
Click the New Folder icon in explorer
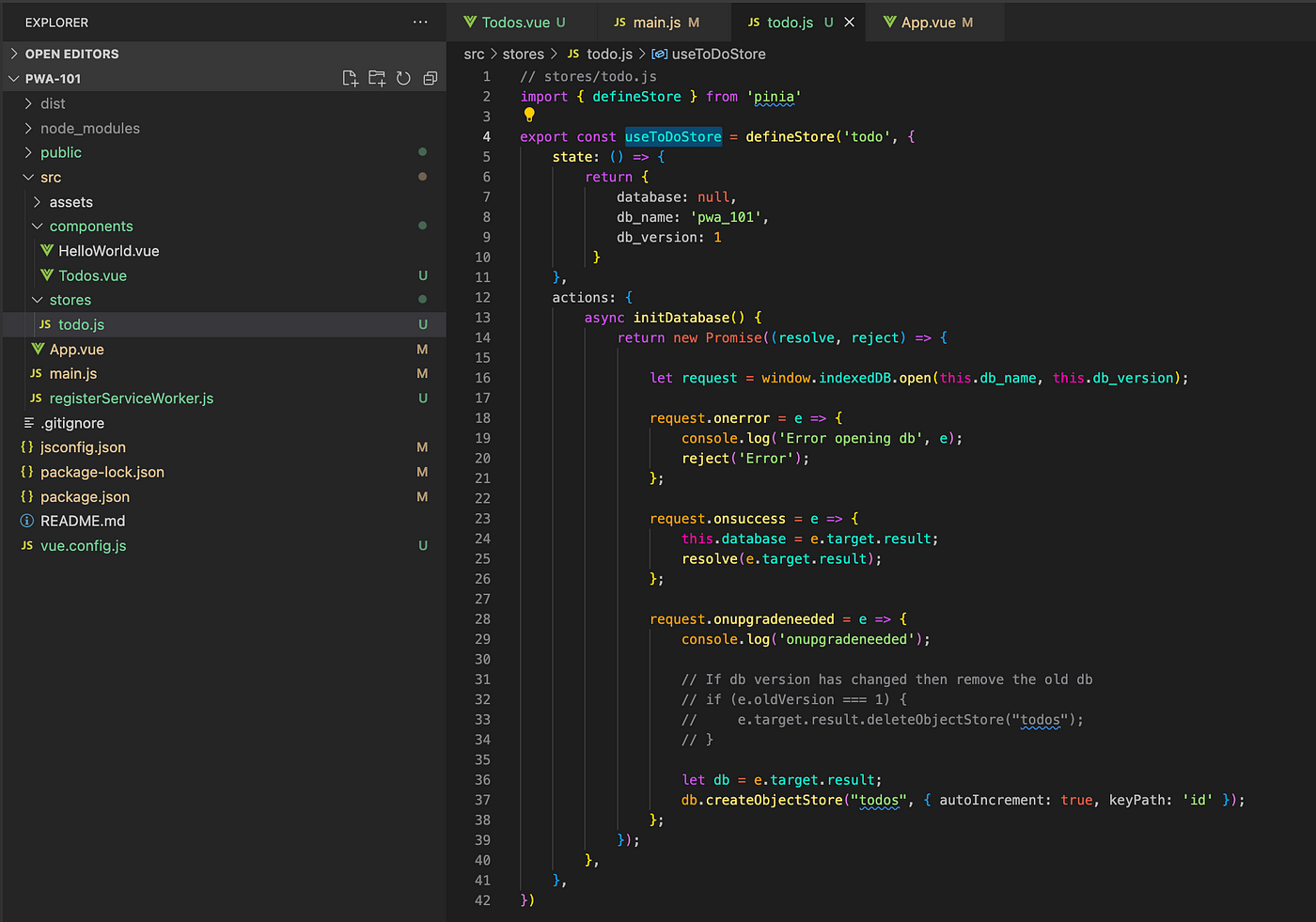[377, 79]
